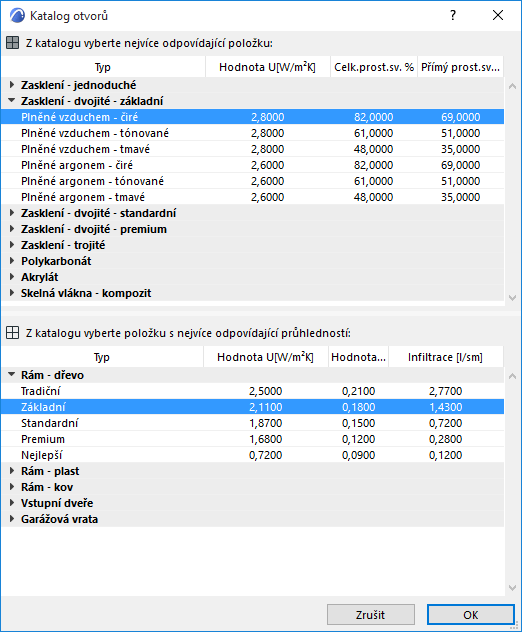Expand Akrylát group

(12, 276)
